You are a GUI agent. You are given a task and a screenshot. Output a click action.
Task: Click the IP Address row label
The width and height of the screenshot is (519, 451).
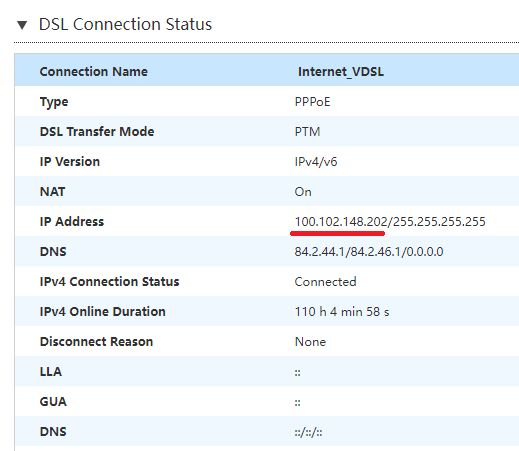click(72, 222)
